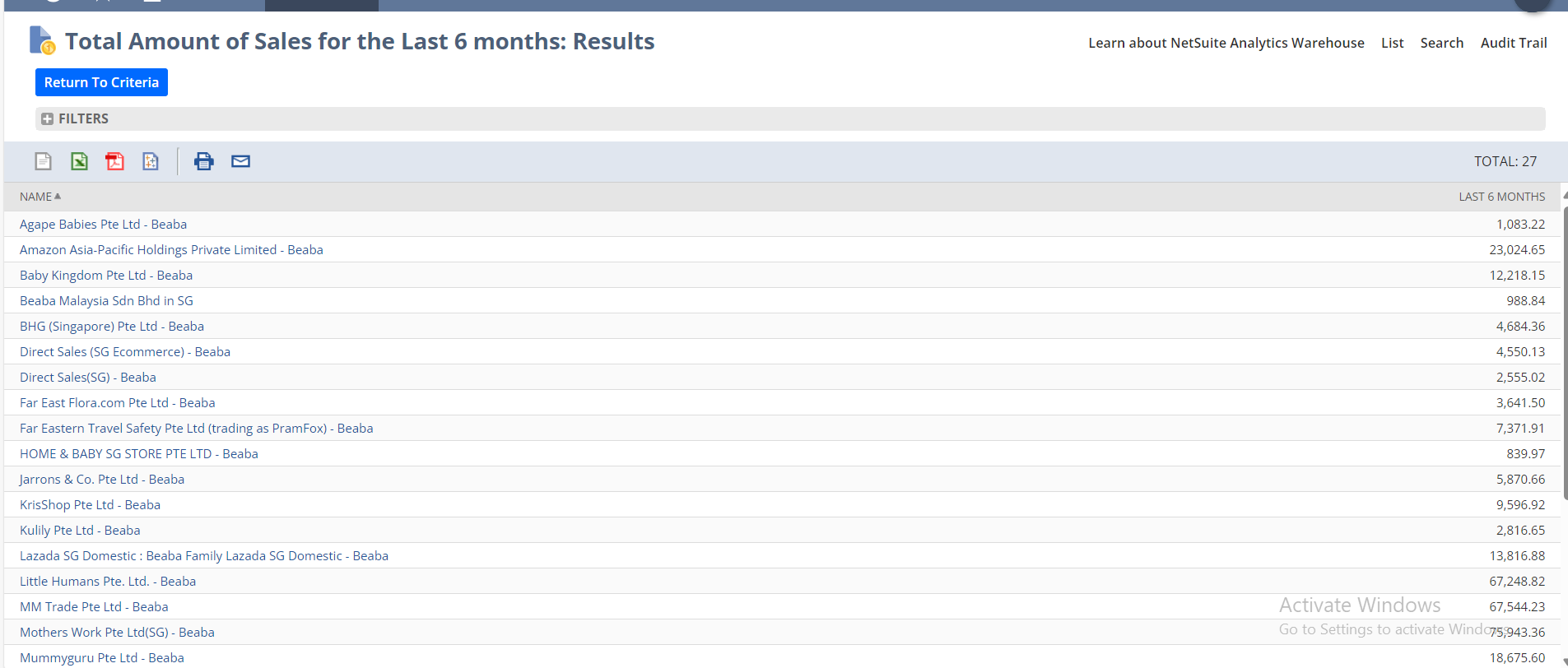Open the Audit Trail link
The width and height of the screenshot is (1568, 668).
coord(1513,43)
